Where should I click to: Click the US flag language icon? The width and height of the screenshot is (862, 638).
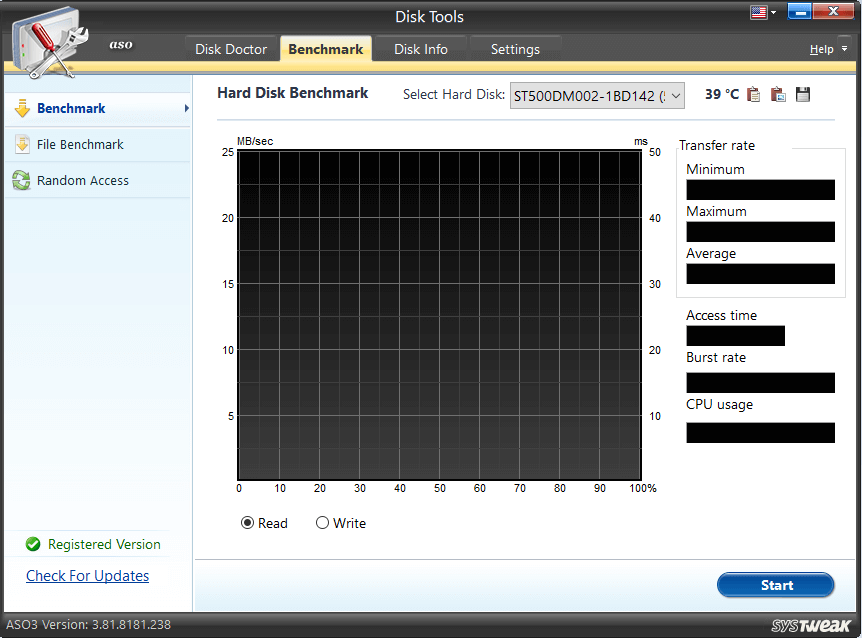[x=758, y=13]
